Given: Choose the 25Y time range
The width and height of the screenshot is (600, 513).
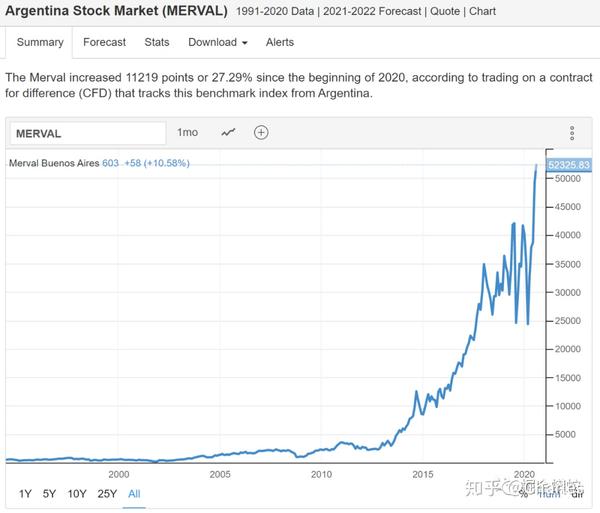Looking at the screenshot, I should tap(107, 493).
